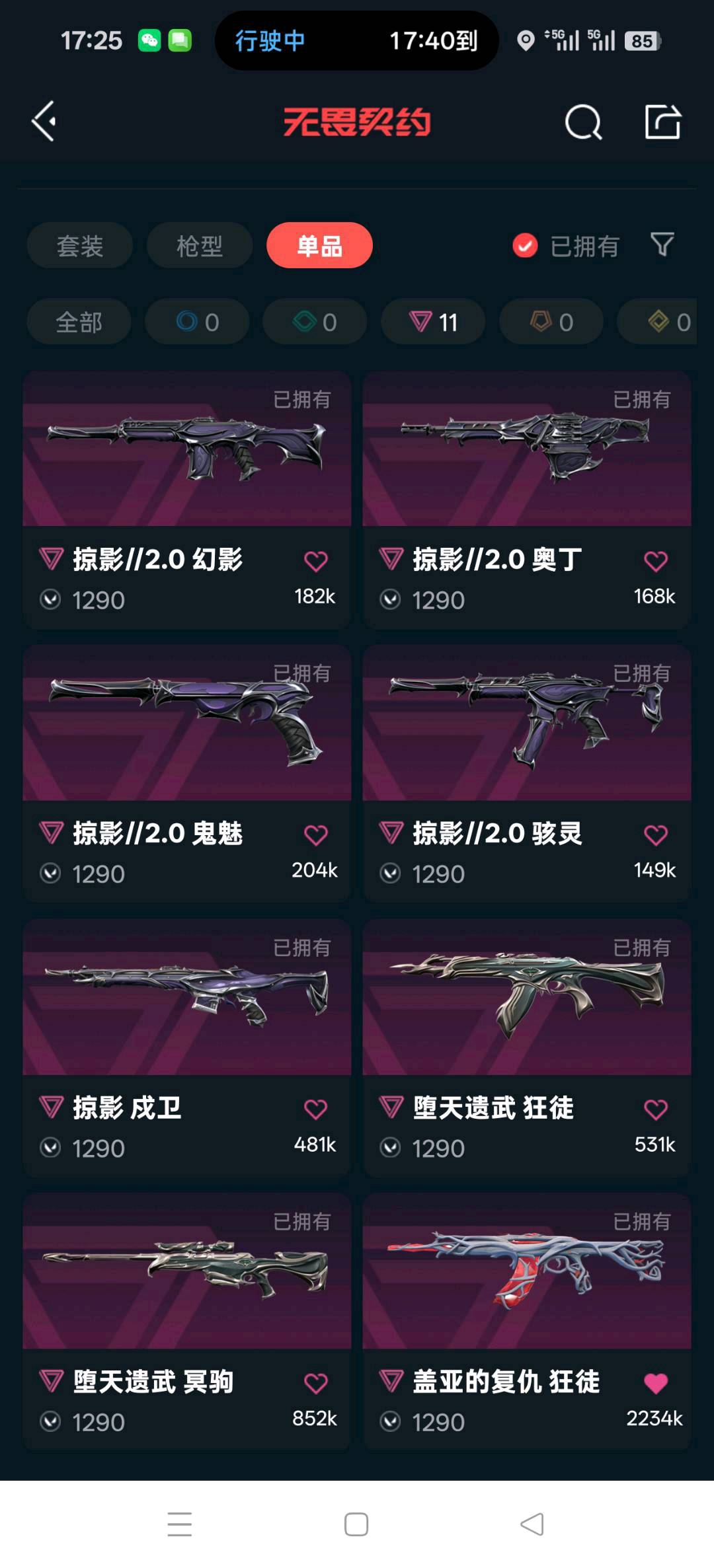Screen dimensions: 714x1568
Task: Unlike the 盖亚的复仇 狂徒 heart
Action: tap(655, 1383)
